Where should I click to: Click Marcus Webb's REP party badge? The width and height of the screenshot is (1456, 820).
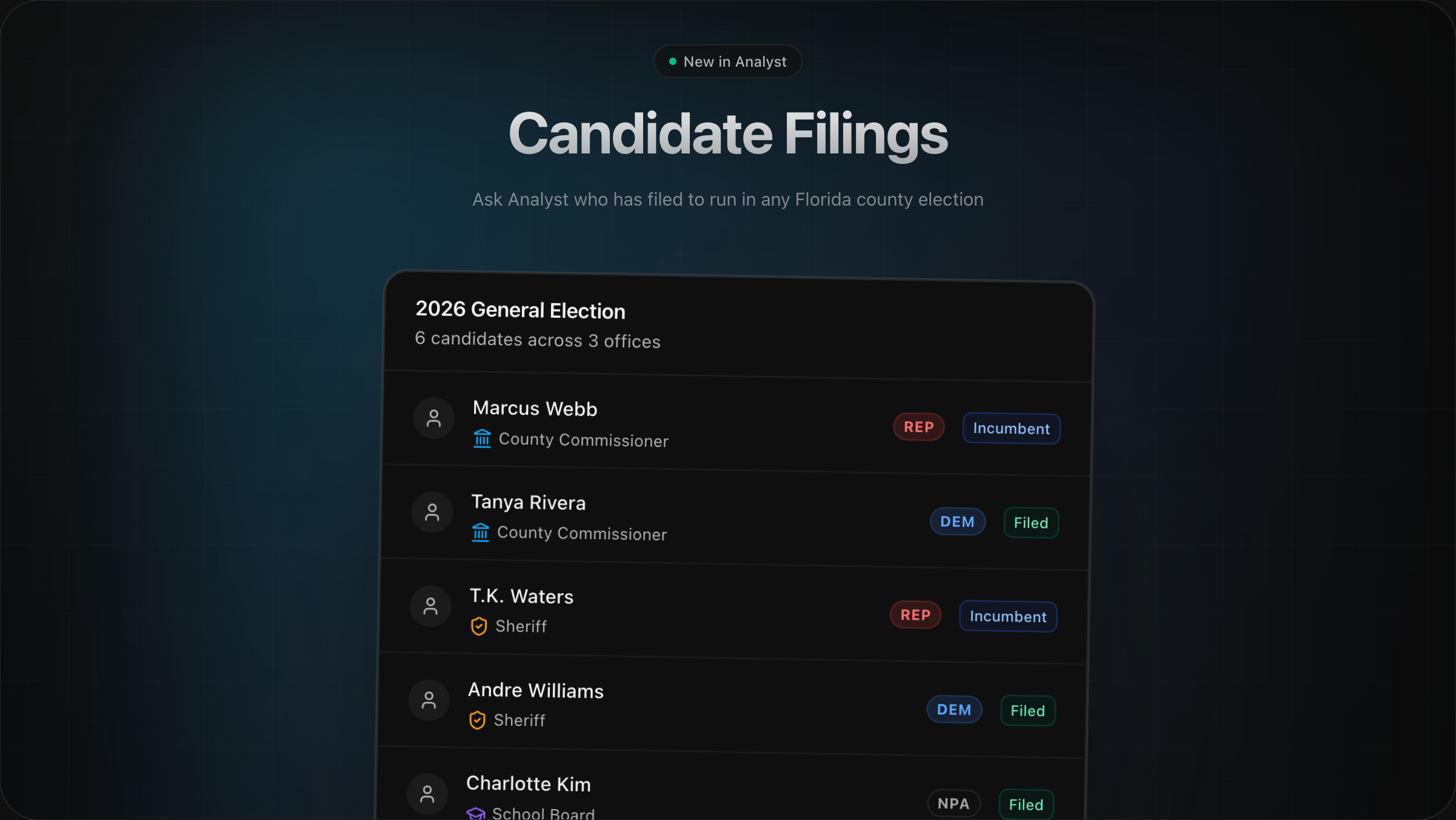(918, 427)
